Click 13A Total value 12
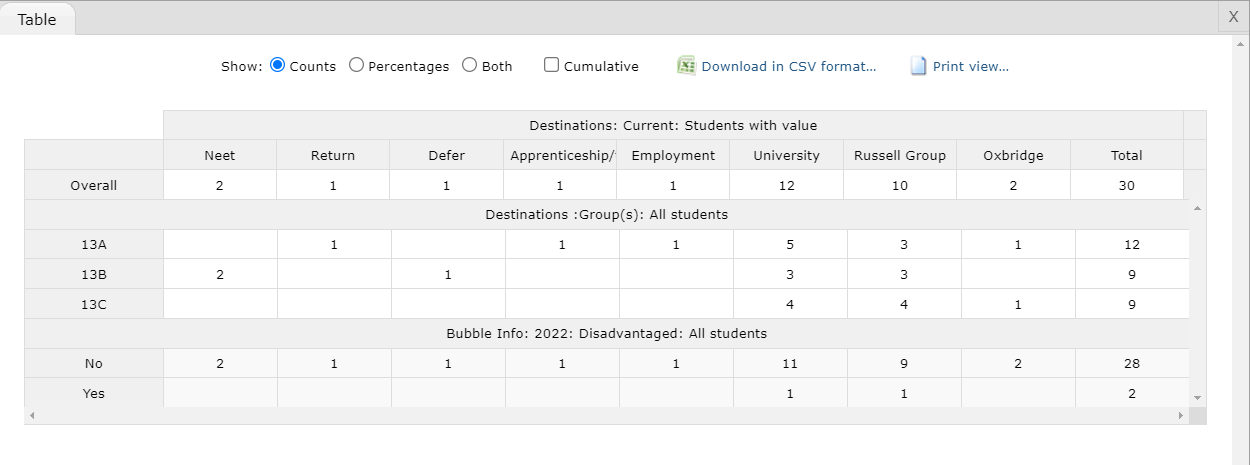This screenshot has height=465, width=1250. click(x=1132, y=244)
